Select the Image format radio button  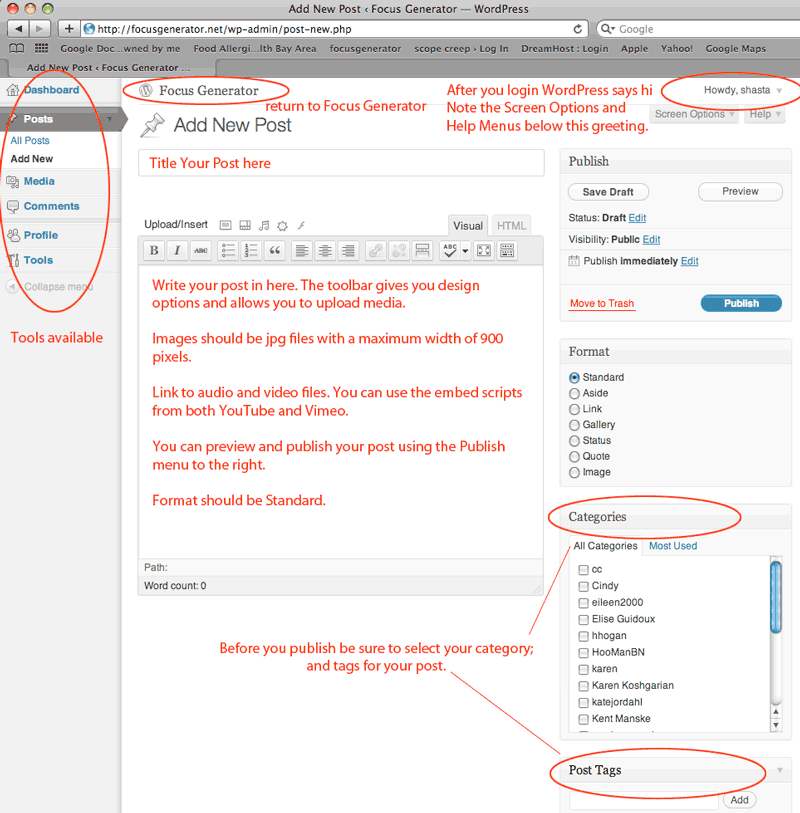point(574,472)
